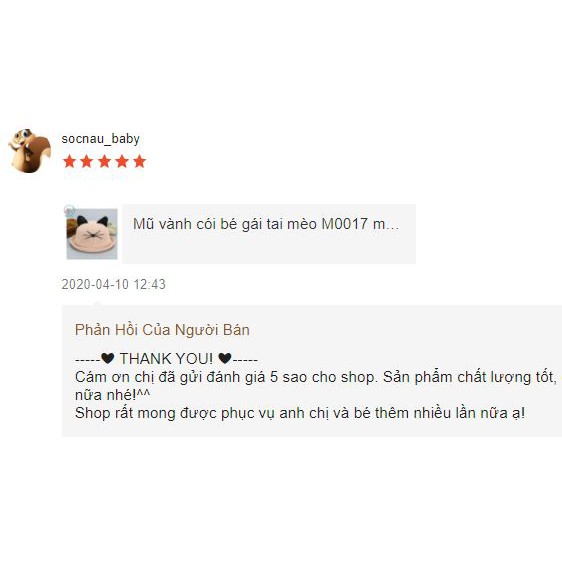
Task: Select the second rating star
Action: click(87, 161)
